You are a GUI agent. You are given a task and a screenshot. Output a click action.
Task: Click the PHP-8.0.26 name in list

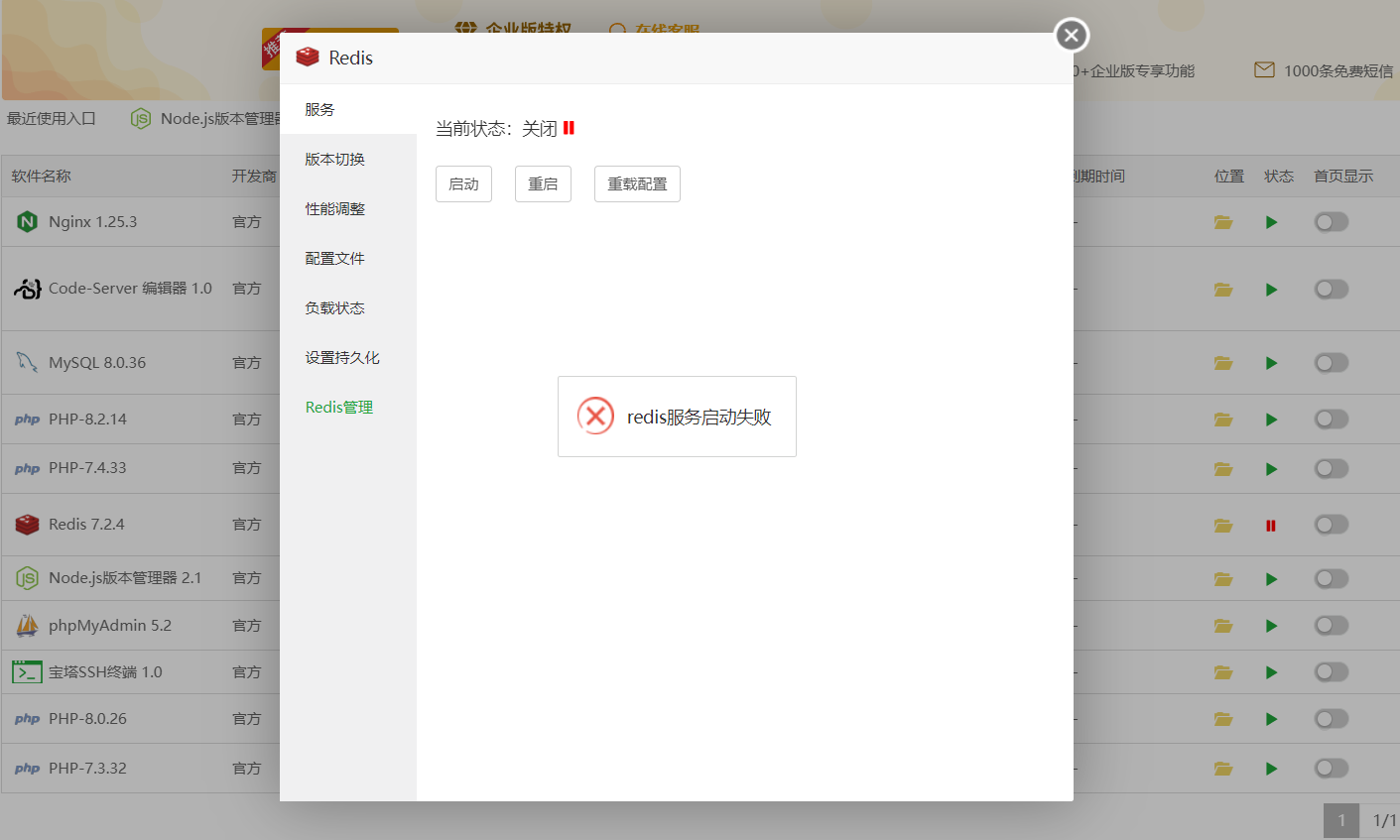click(x=87, y=718)
